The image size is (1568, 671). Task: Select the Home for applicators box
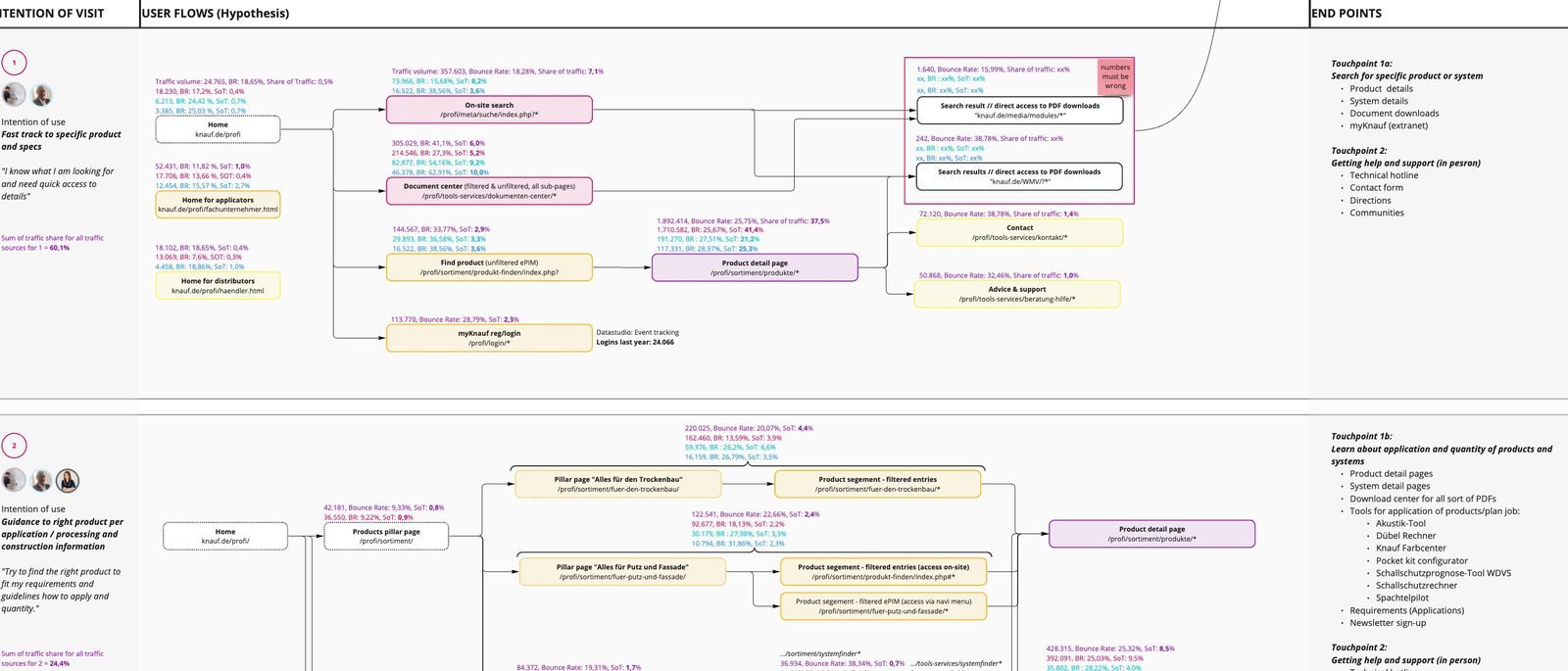point(218,204)
